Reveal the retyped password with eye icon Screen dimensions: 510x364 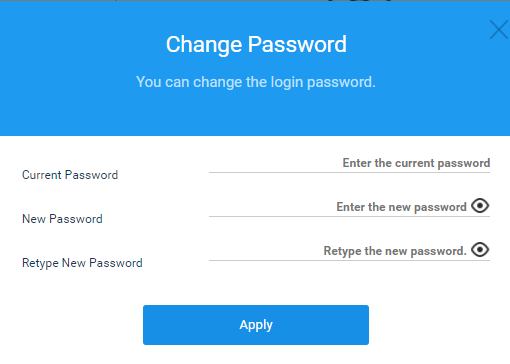pyautogui.click(x=480, y=250)
